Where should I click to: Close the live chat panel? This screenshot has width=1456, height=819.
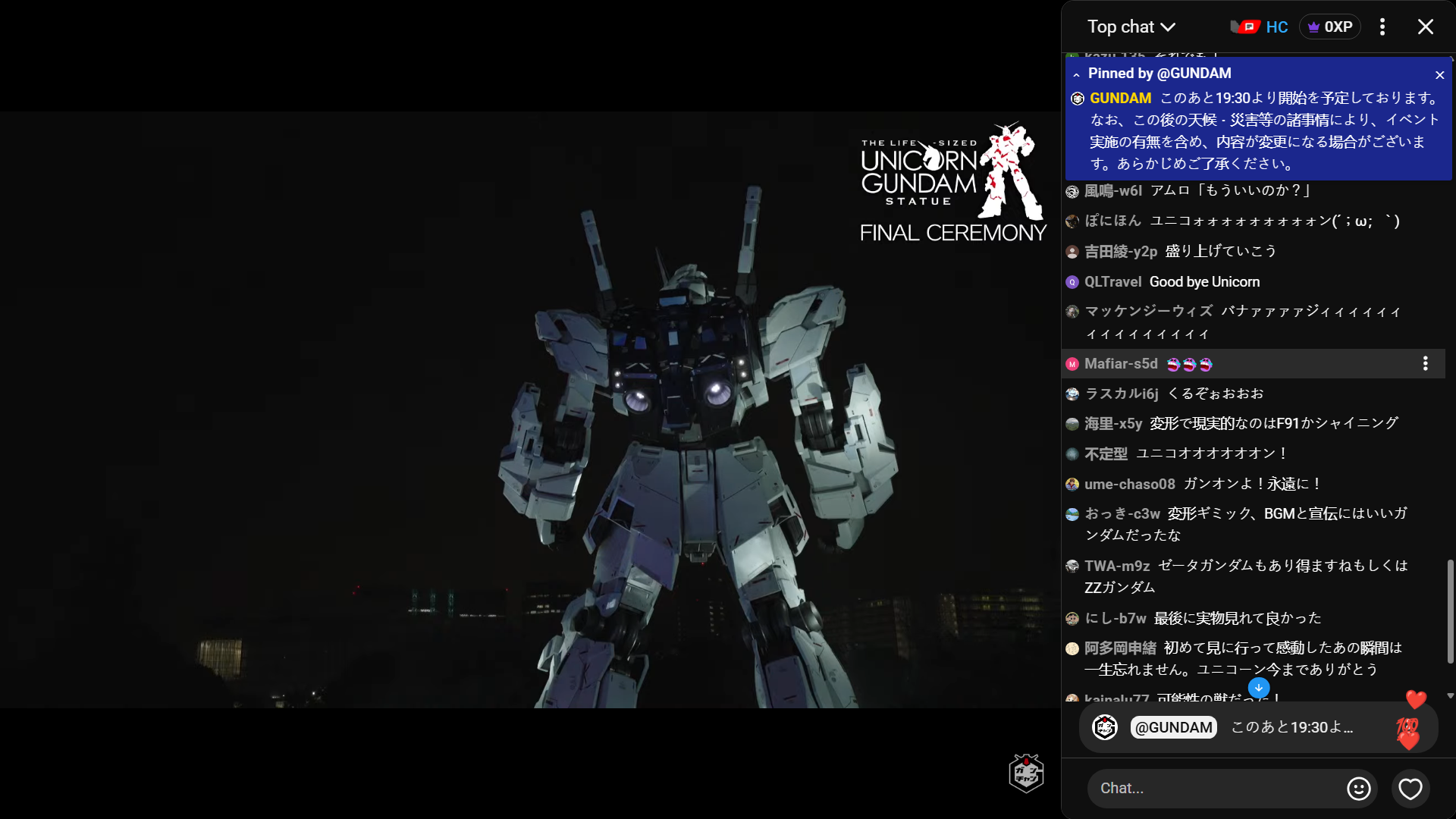tap(1426, 27)
